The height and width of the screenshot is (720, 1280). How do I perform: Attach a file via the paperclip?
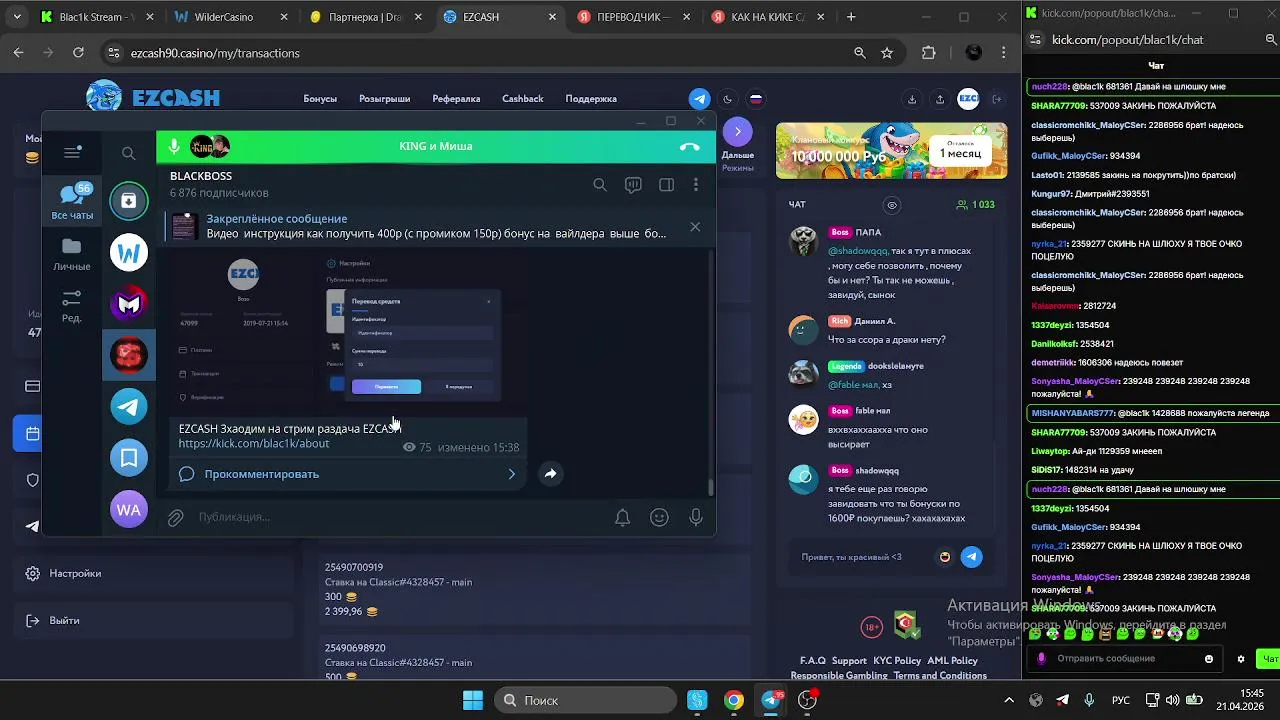pyautogui.click(x=175, y=517)
